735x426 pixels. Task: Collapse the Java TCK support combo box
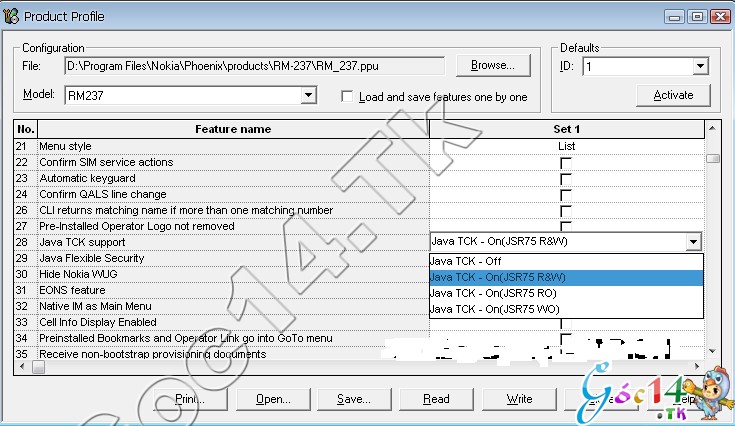[693, 242]
